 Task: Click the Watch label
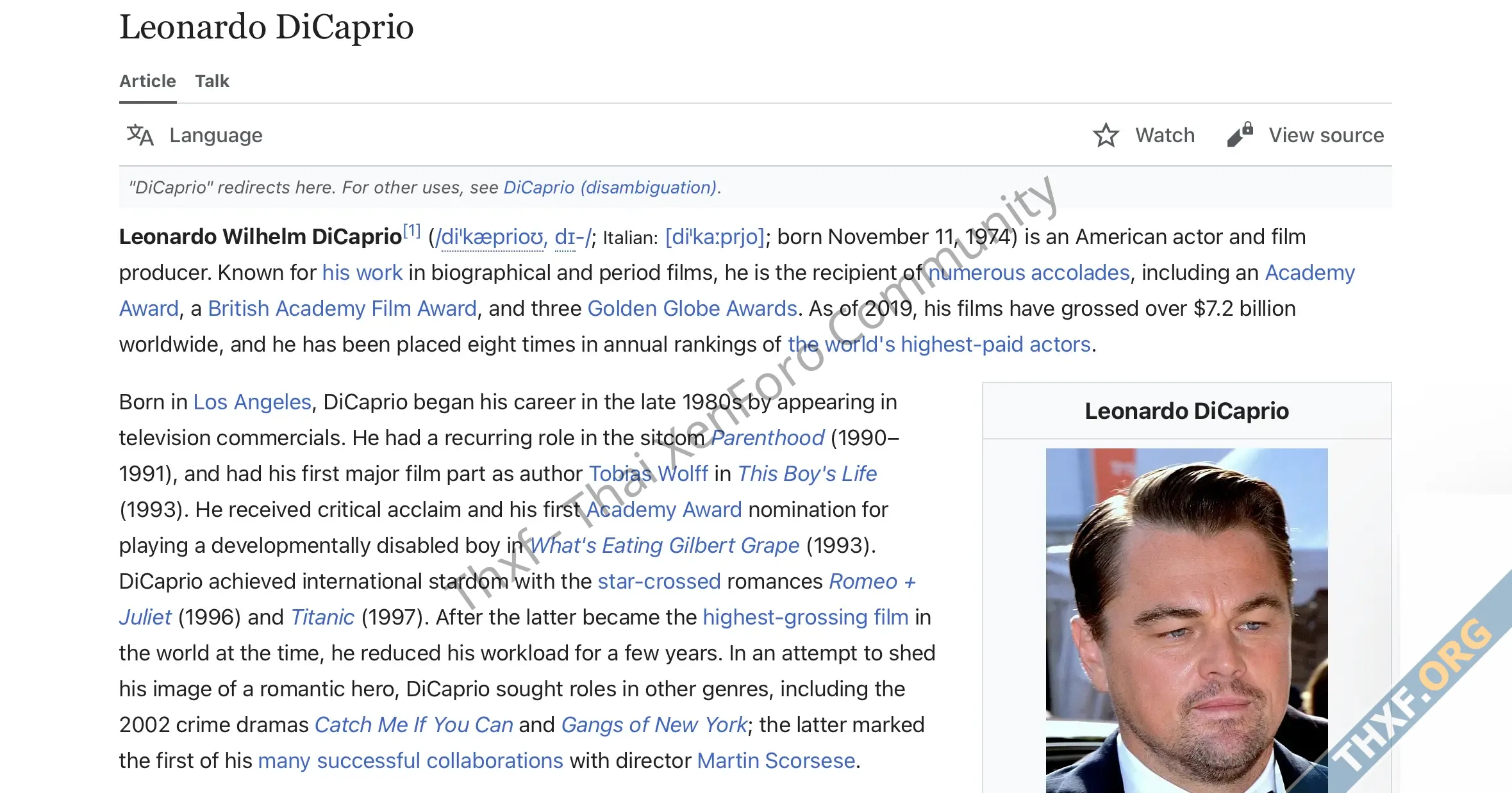point(1165,135)
